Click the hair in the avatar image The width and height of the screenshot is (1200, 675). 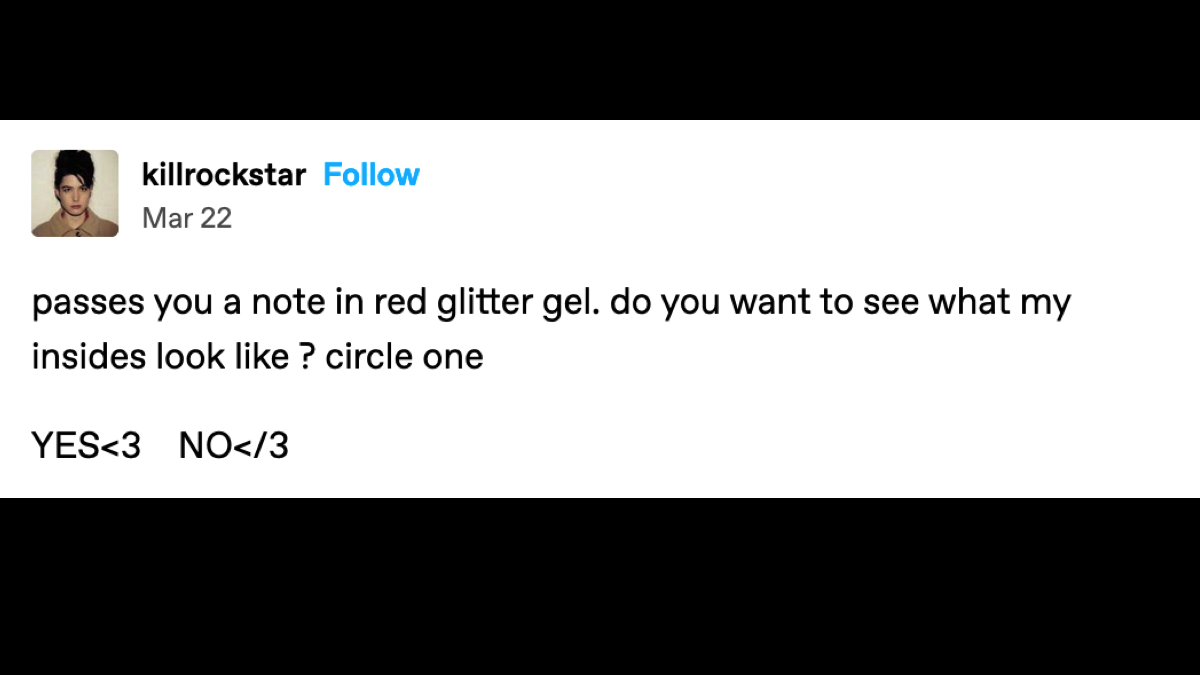tap(74, 164)
